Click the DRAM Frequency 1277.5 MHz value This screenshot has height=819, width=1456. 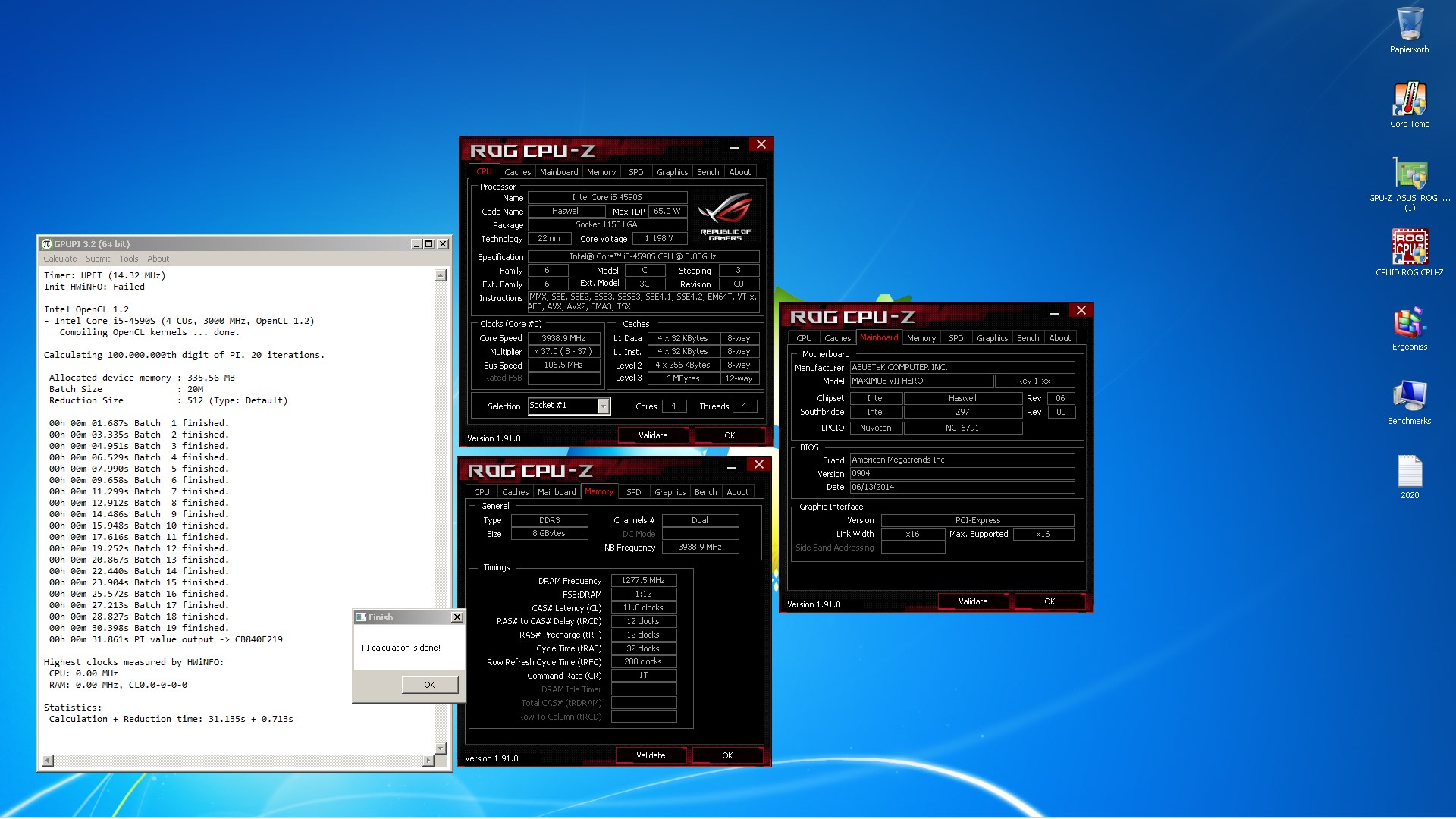[643, 581]
